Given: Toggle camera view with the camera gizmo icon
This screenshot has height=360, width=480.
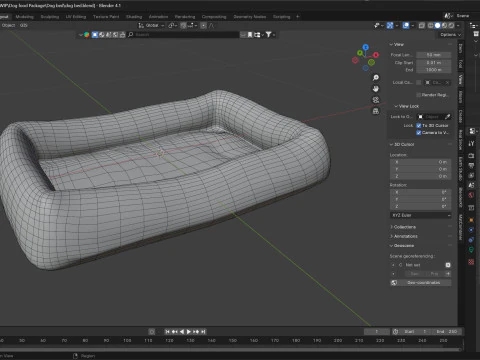Looking at the screenshot, I should (376, 100).
